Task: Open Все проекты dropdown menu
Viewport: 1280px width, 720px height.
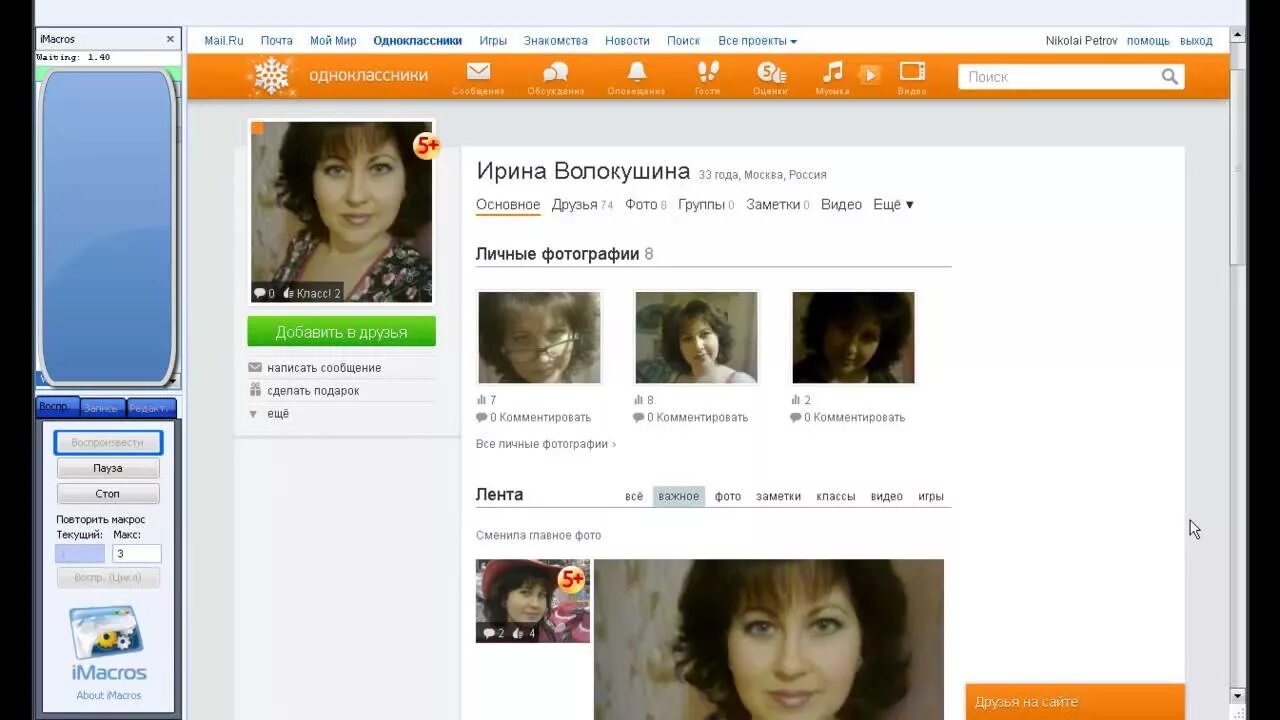Action: tap(757, 41)
